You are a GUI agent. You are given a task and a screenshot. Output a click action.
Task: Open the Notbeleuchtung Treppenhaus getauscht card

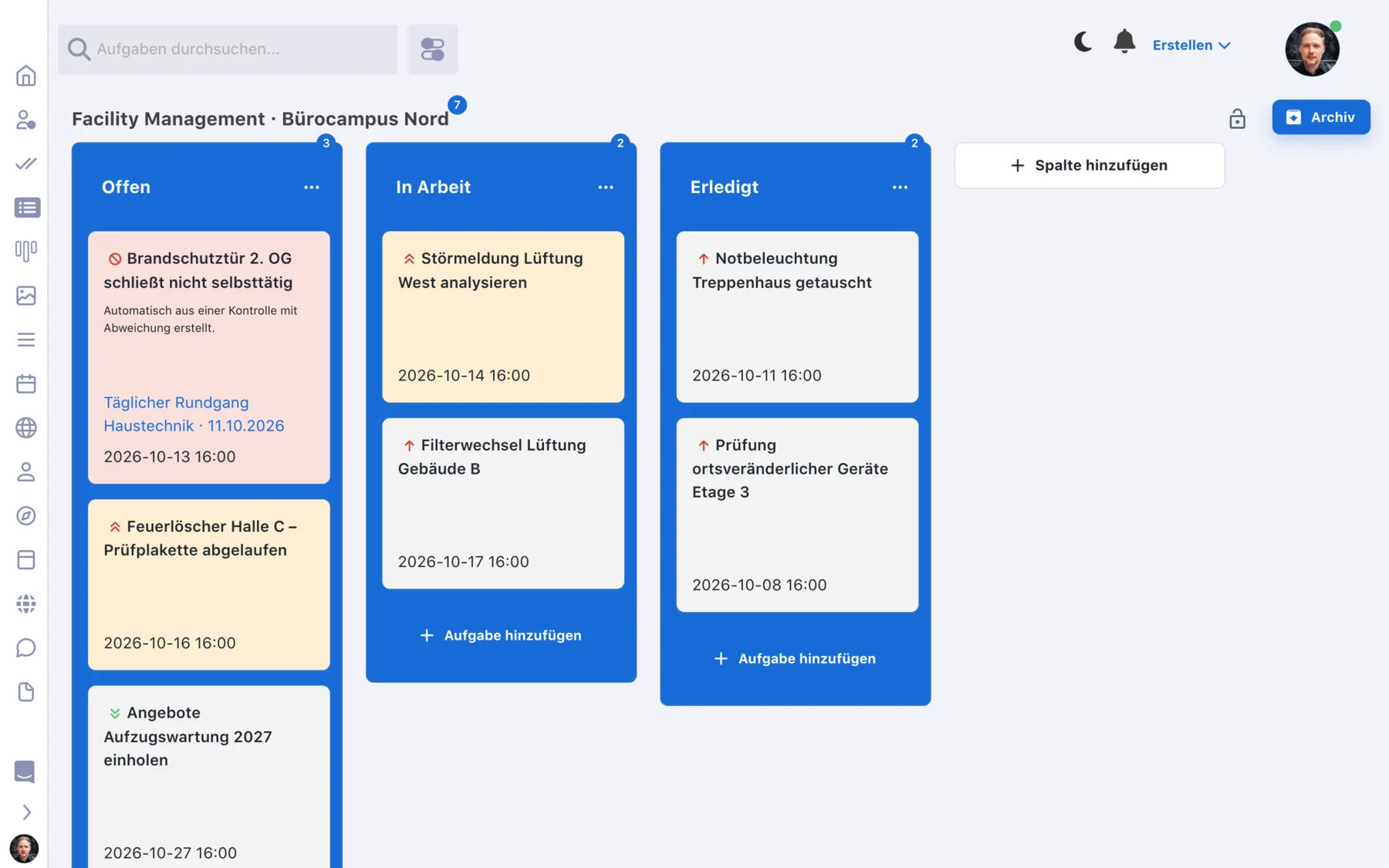(x=797, y=317)
